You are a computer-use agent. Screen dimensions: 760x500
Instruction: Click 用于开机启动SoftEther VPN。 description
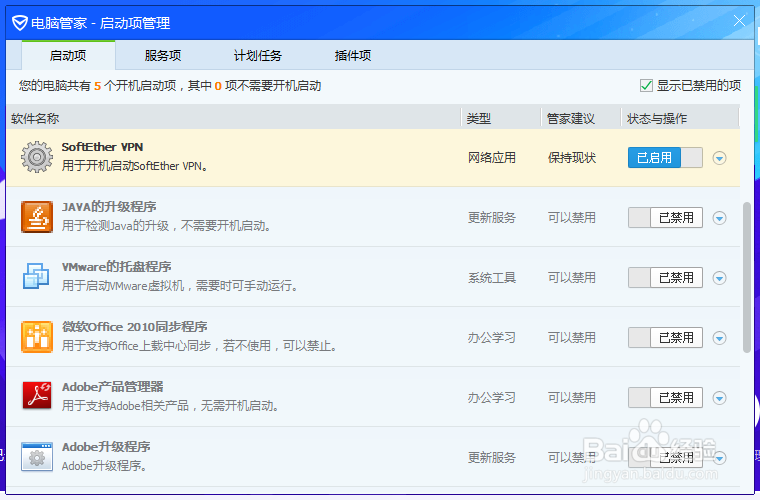point(135,166)
